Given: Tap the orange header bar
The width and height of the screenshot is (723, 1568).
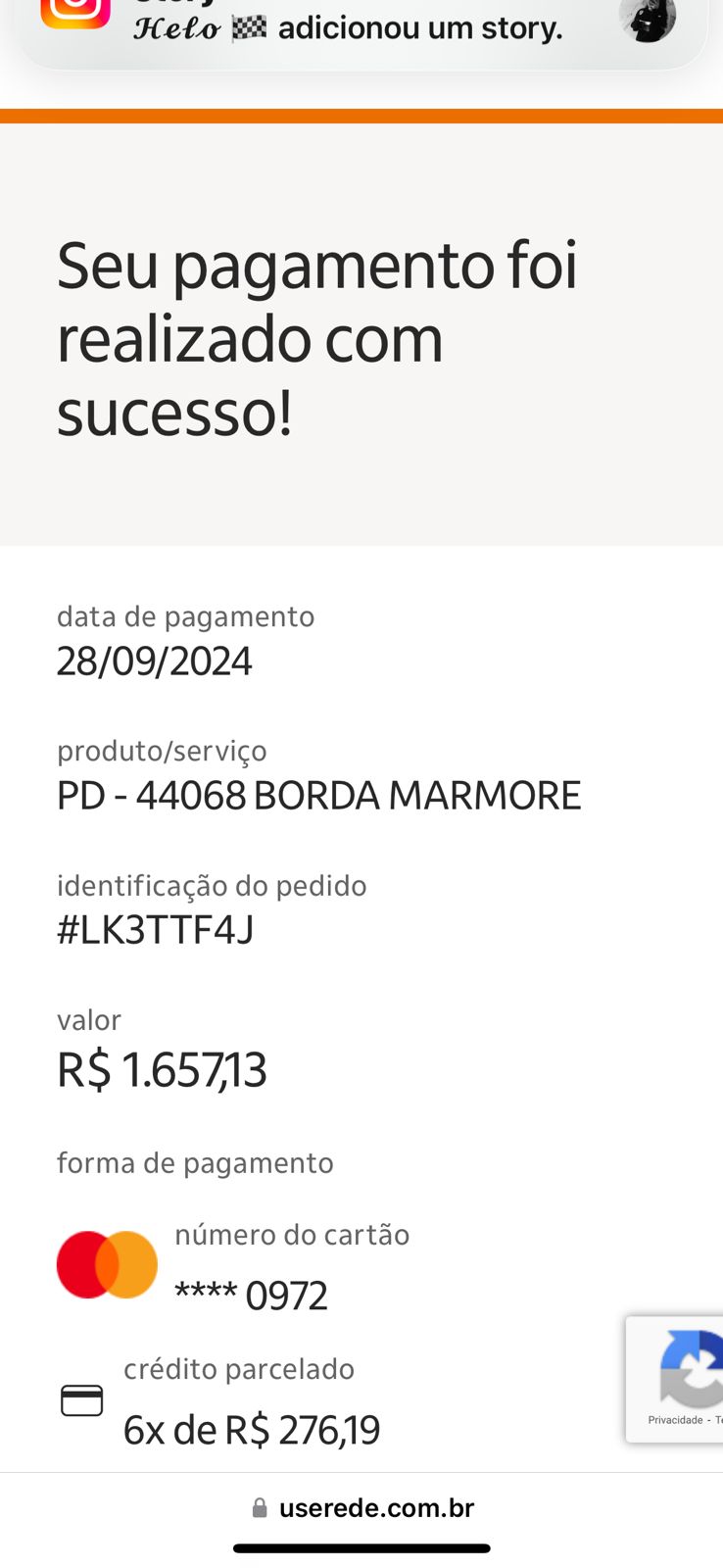Looking at the screenshot, I should [361, 116].
